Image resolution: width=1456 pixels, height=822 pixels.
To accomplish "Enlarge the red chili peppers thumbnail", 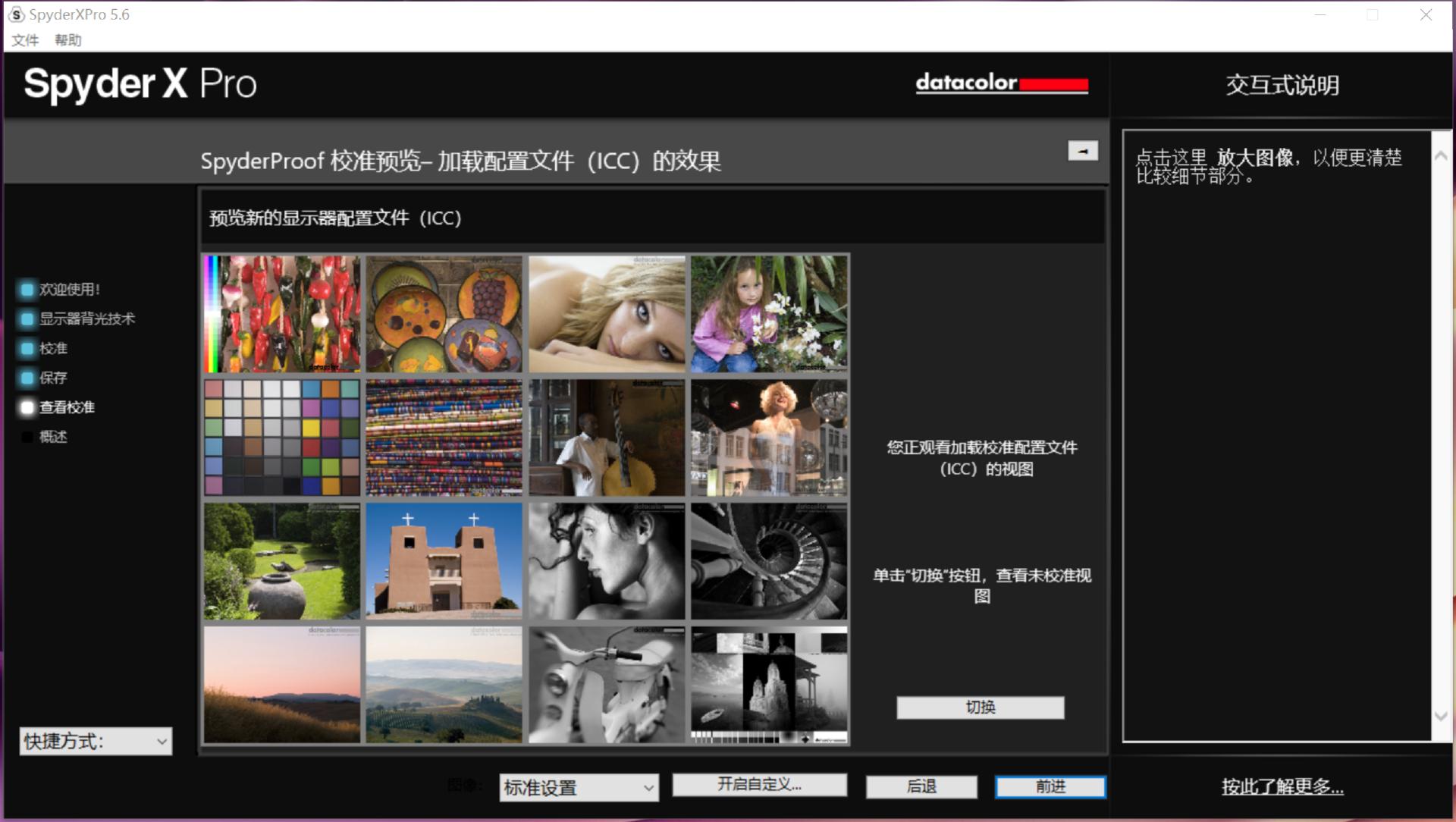I will point(282,313).
